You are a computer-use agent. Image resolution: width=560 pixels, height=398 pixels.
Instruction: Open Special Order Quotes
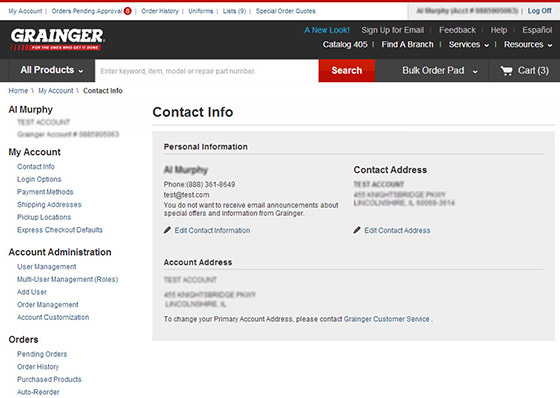coord(285,11)
